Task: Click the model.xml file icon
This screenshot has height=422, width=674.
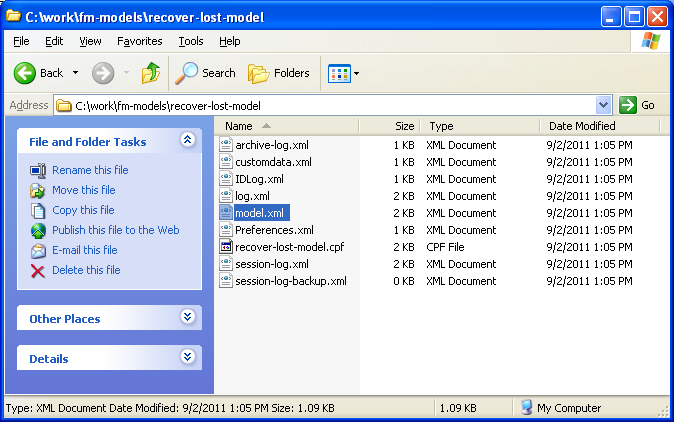Action: [226, 212]
